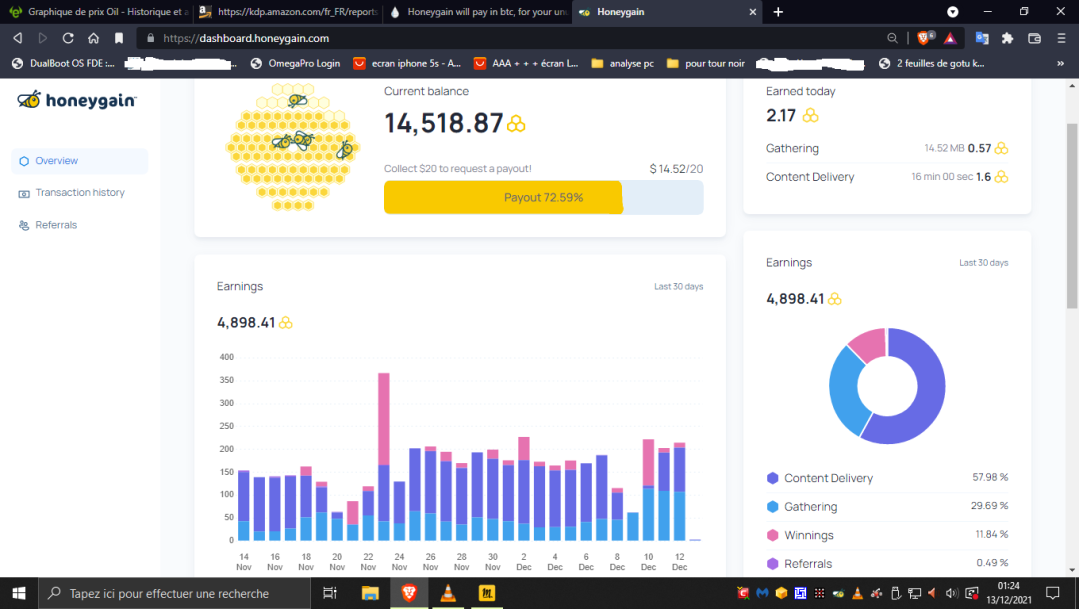
Task: Click the zoom magnifier in address bar
Action: click(893, 39)
